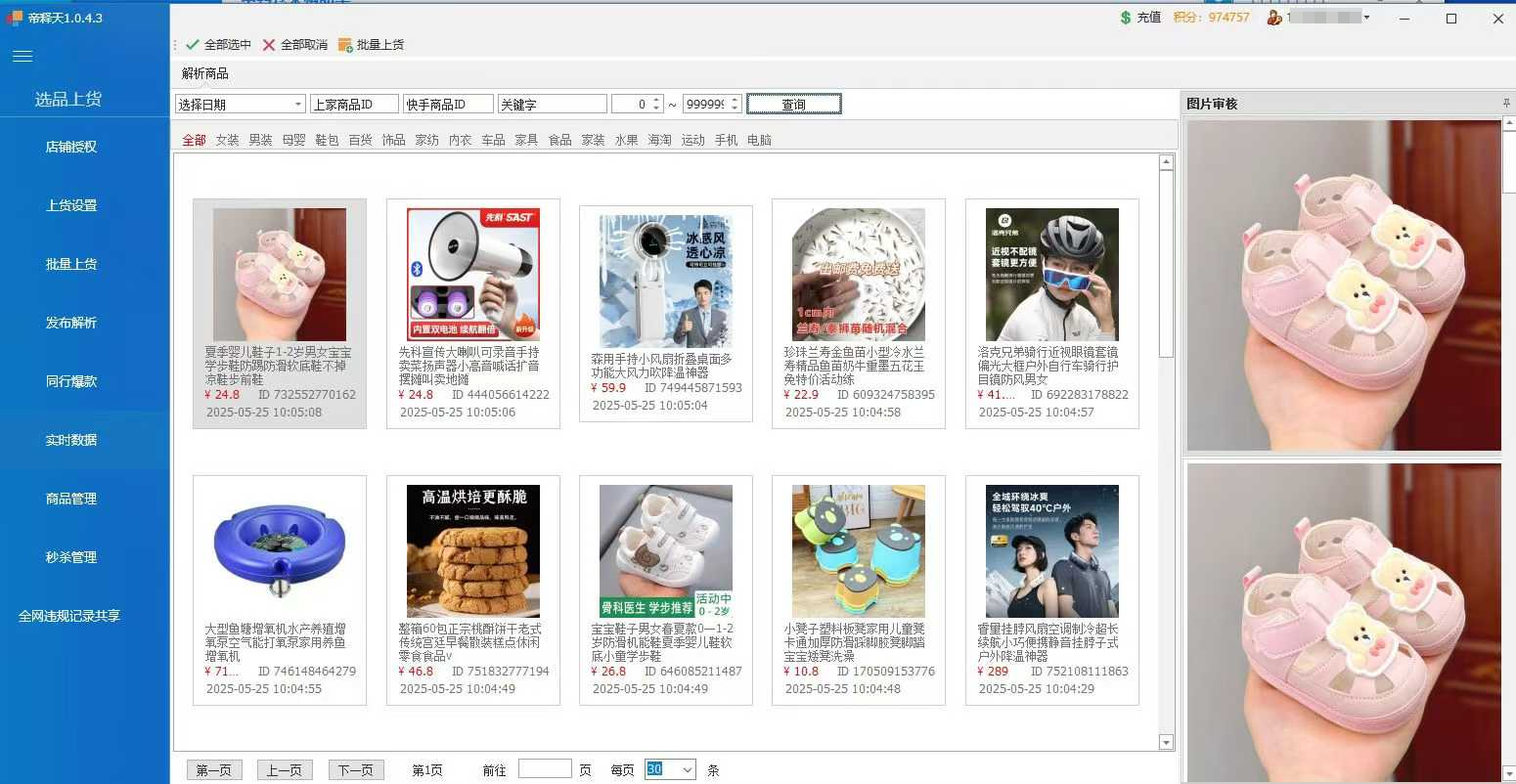Click the red X Cancel All icon

[x=269, y=45]
